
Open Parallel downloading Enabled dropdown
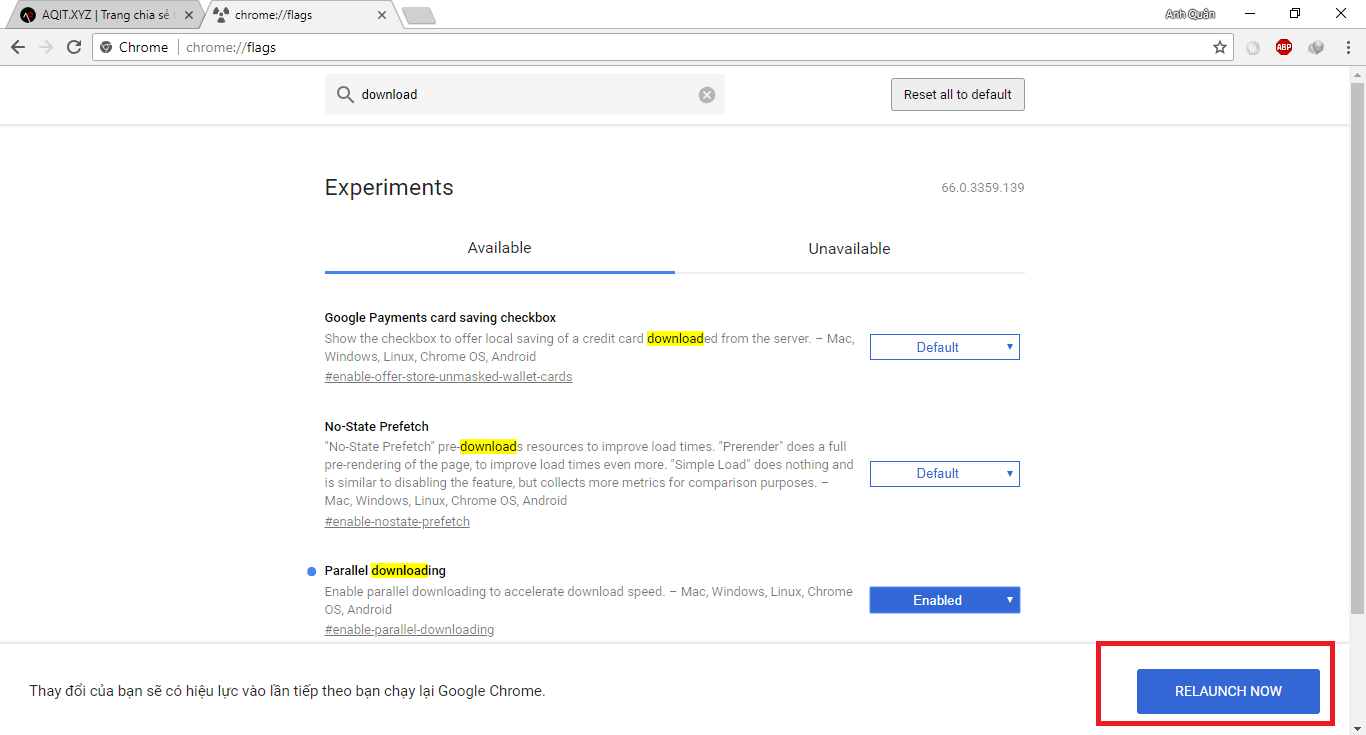945,600
